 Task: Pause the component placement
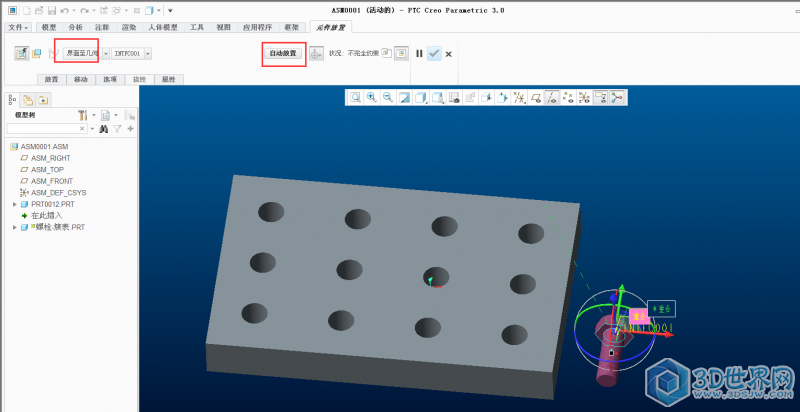(419, 54)
